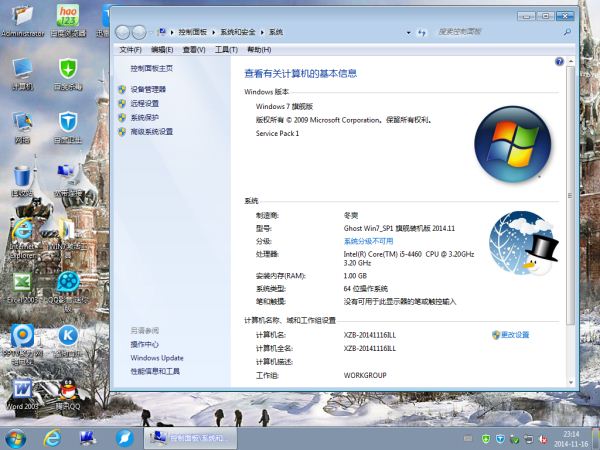The image size is (600, 450).
Task: Open the Windows Update link
Action: point(157,358)
